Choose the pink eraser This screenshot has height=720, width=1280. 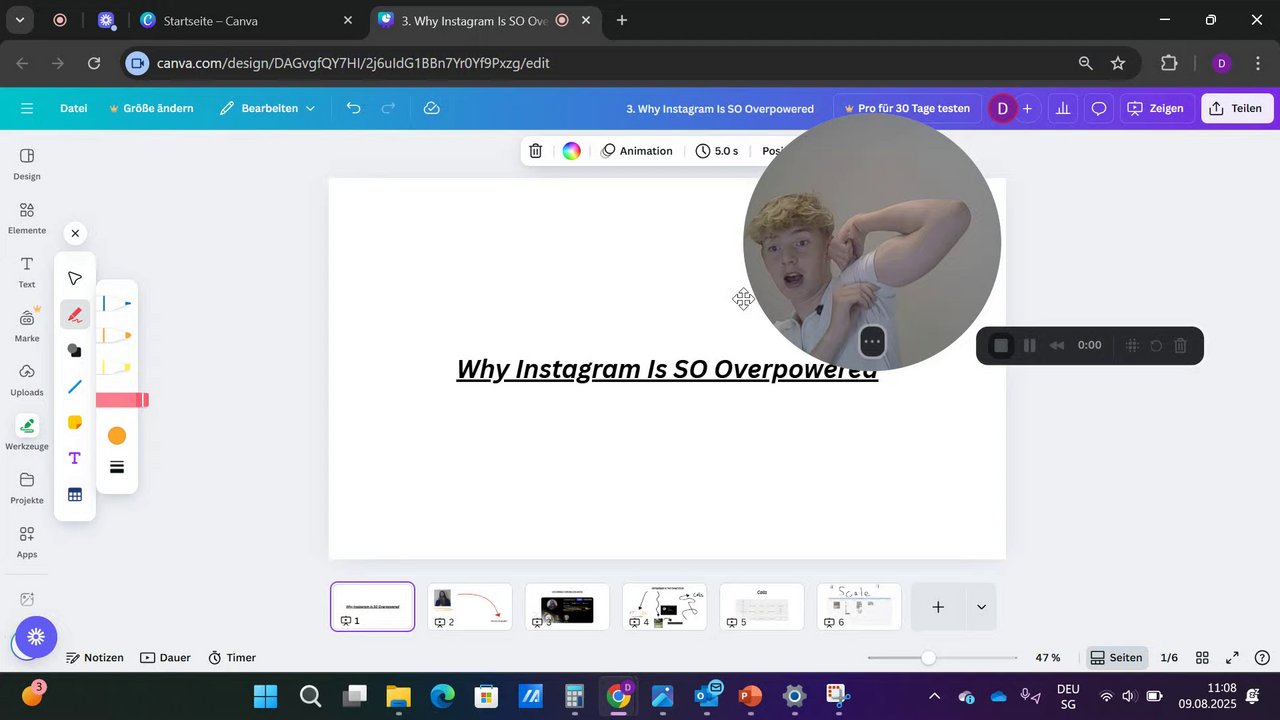122,400
